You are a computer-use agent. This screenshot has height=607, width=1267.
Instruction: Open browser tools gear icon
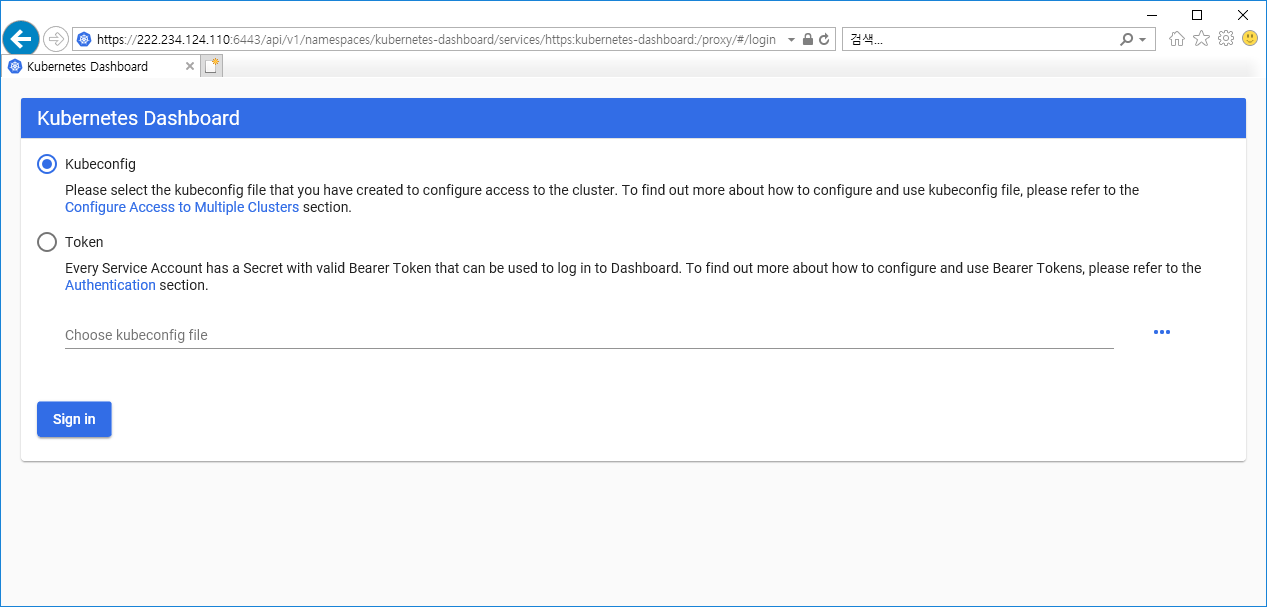click(1226, 38)
